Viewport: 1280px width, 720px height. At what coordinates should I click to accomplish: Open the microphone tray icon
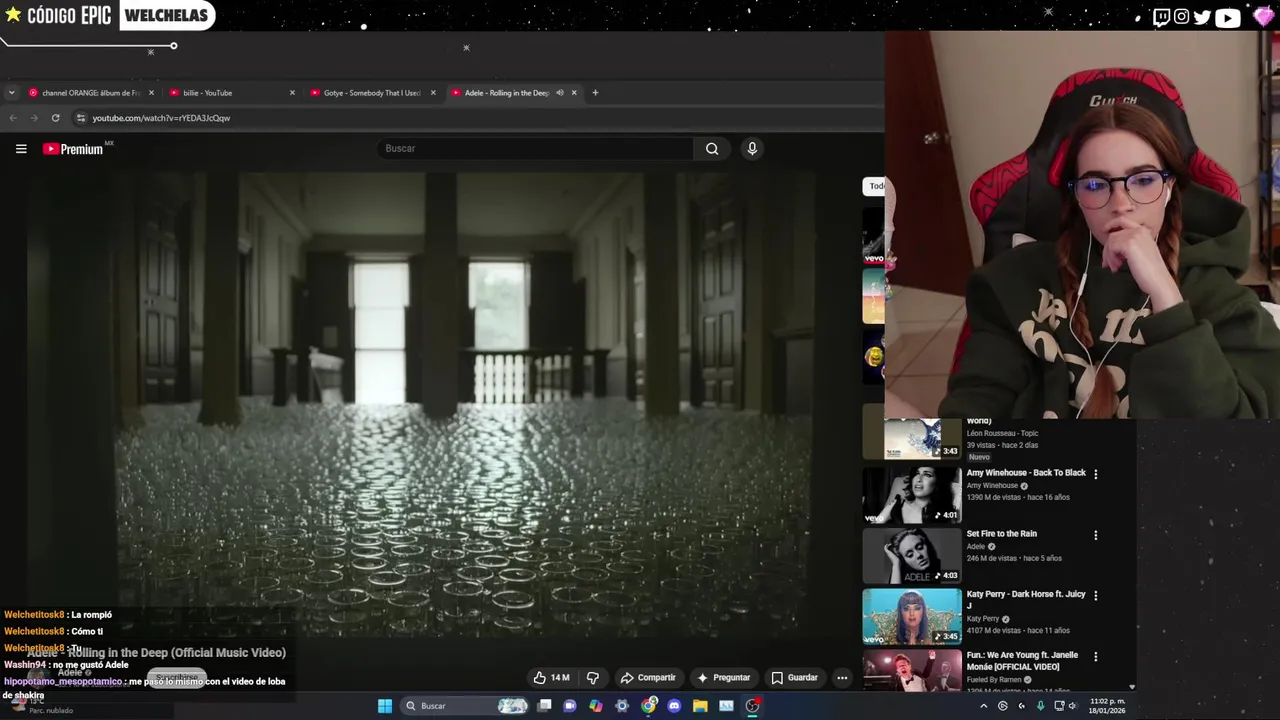pyautogui.click(x=1040, y=706)
